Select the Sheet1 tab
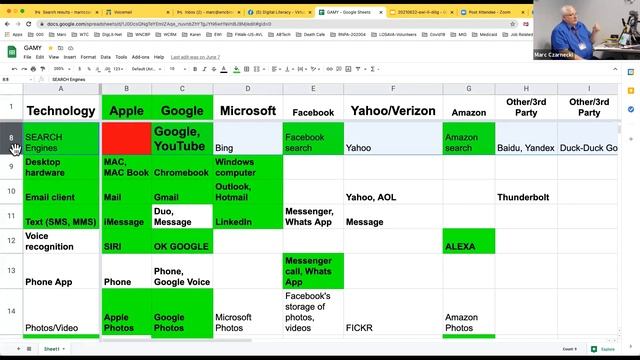 click(x=54, y=349)
